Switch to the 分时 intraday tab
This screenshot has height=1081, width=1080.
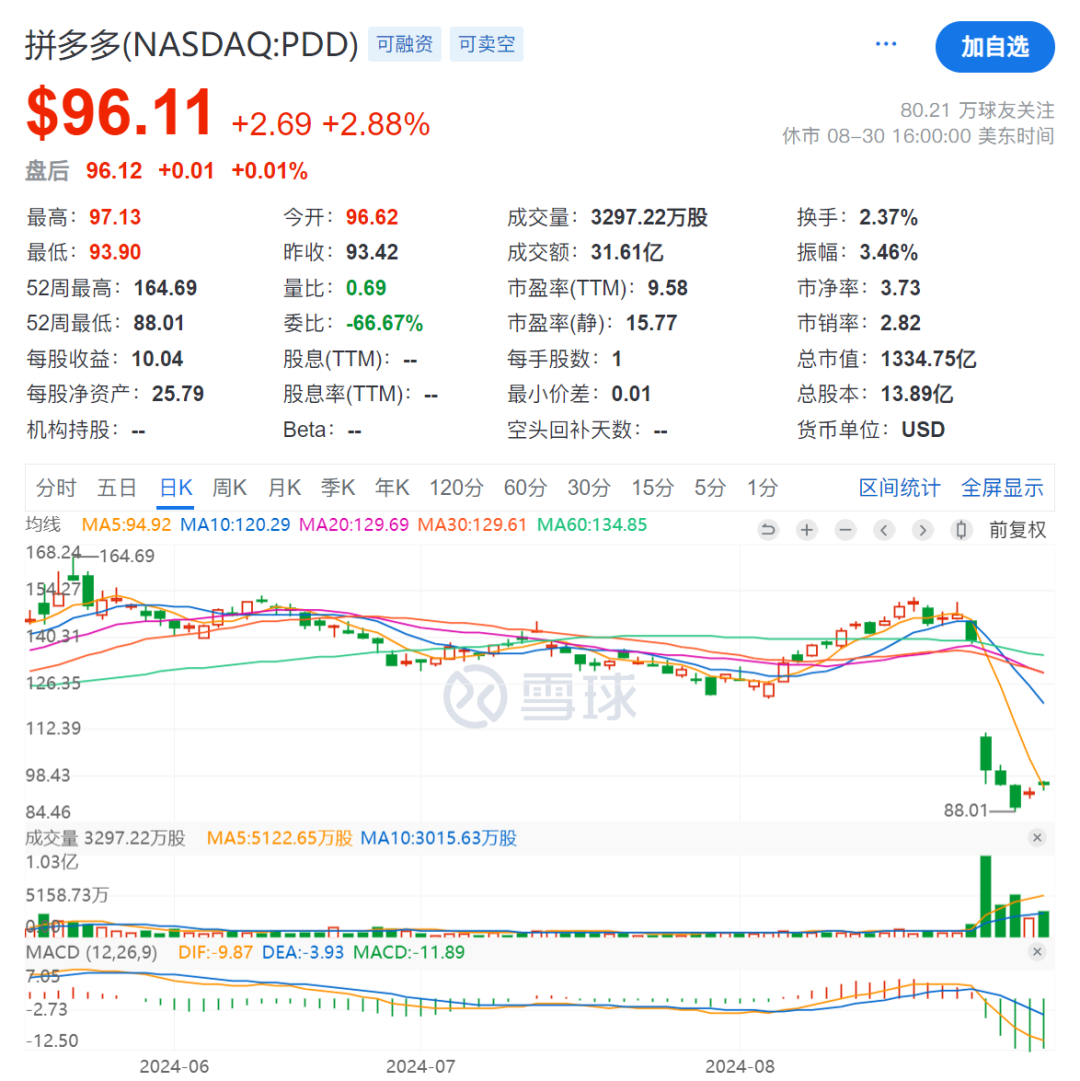pos(56,488)
